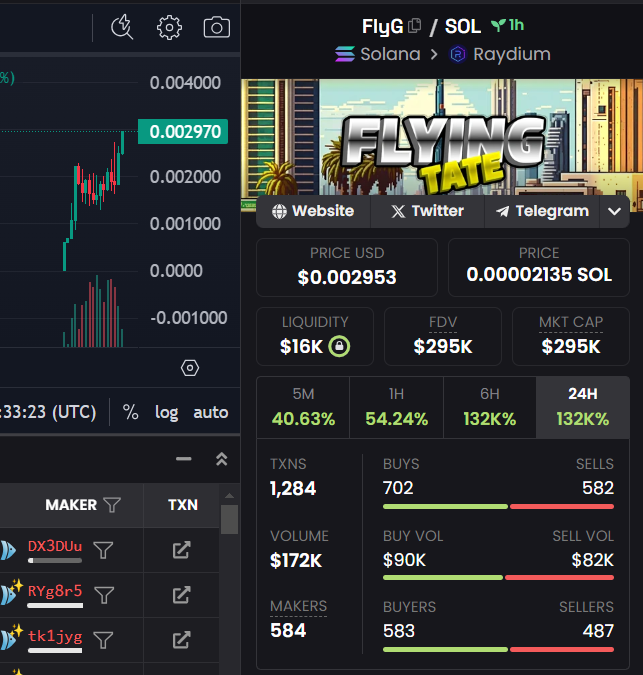Open maker RYg8r5 wallet link
The image size is (643, 675).
coord(55,591)
